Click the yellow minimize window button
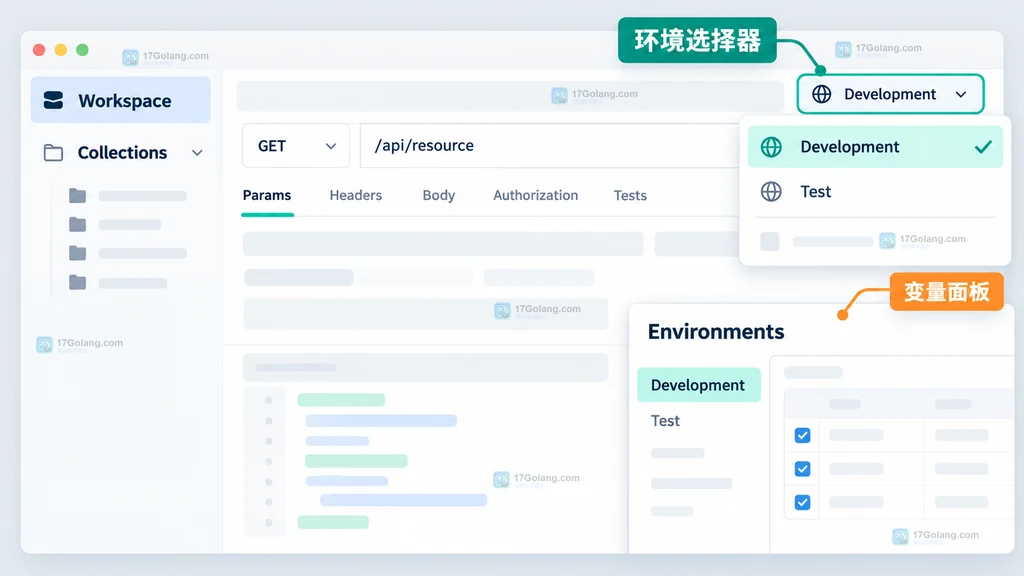The image size is (1024, 576). tap(61, 50)
